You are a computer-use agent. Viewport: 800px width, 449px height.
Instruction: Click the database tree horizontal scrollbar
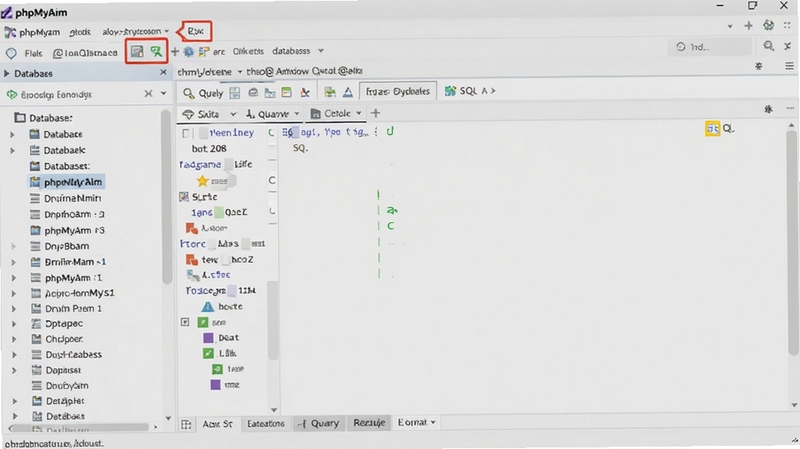pyautogui.click(x=80, y=427)
